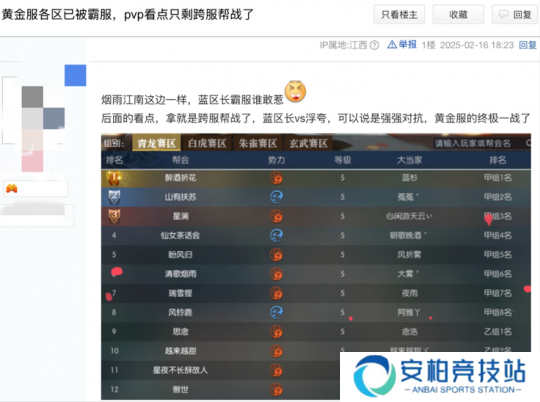The height and width of the screenshot is (402, 540).
Task: Click the orange faction icon for 醉酒折花
Action: tap(276, 178)
